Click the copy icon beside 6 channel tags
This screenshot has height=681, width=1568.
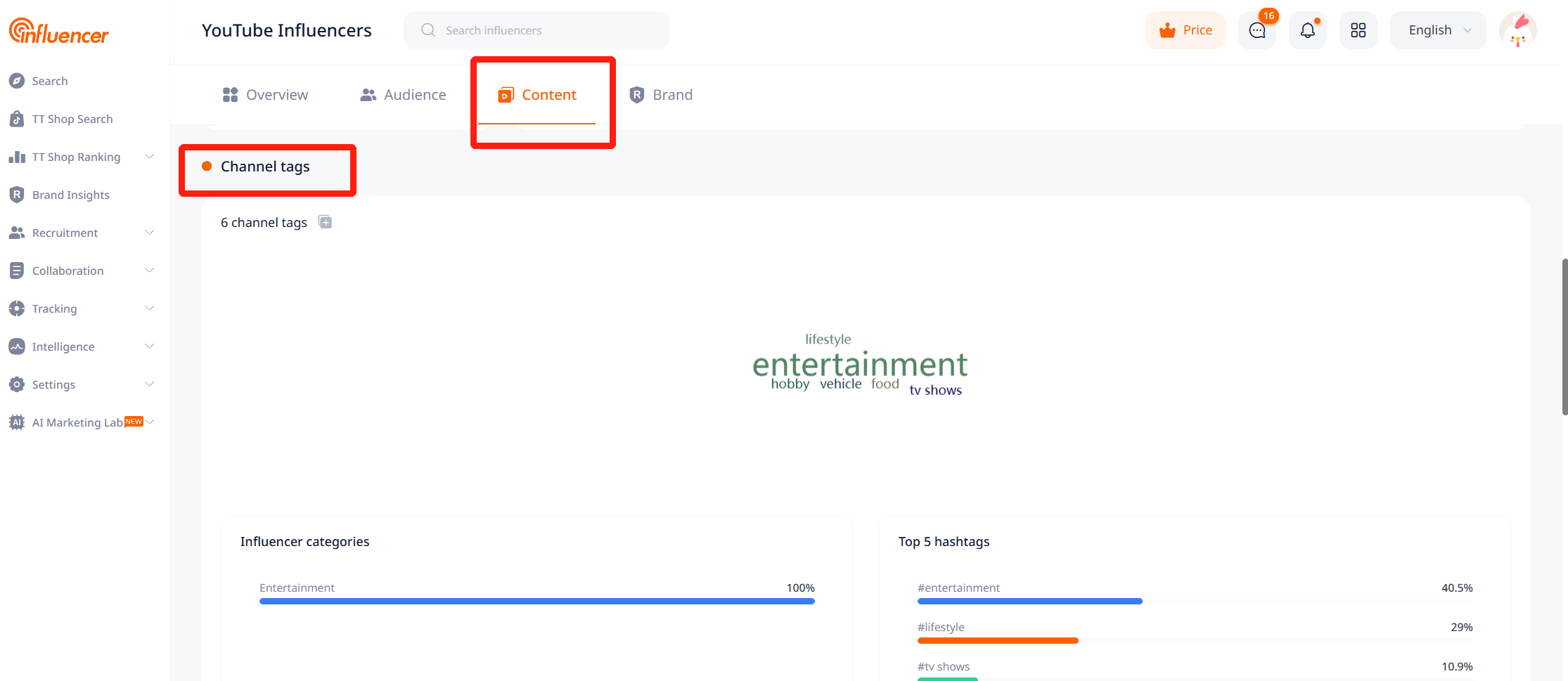pos(325,222)
